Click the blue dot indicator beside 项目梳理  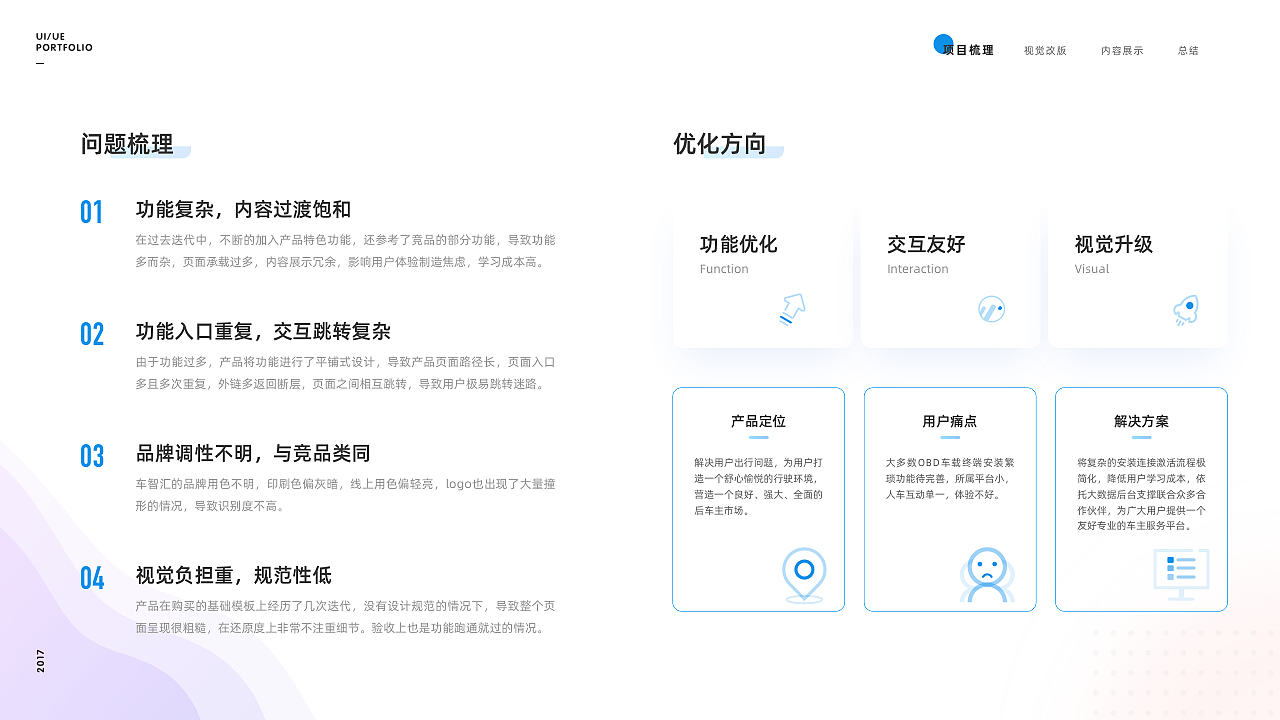[943, 43]
